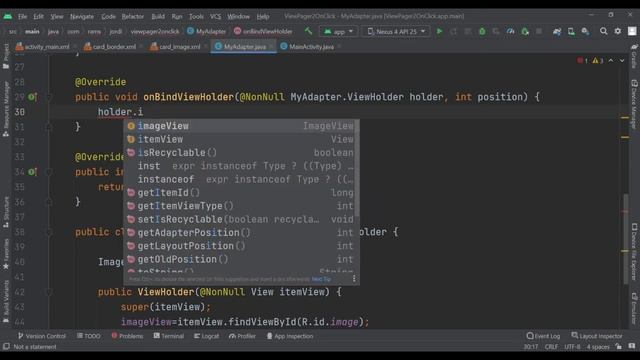Click the Profile app gauge icon
This screenshot has height=360, width=640.
[x=510, y=31]
